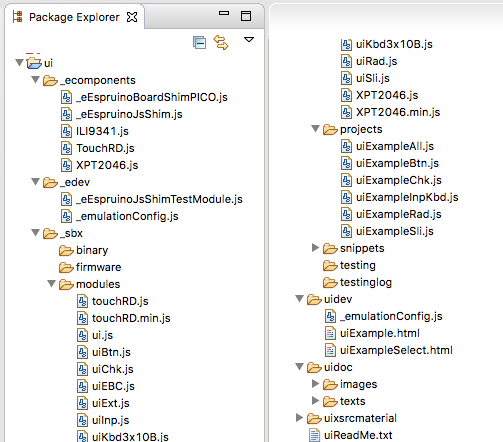Click the Collapse All toolbar icon
The image size is (503, 442).
pyautogui.click(x=199, y=43)
